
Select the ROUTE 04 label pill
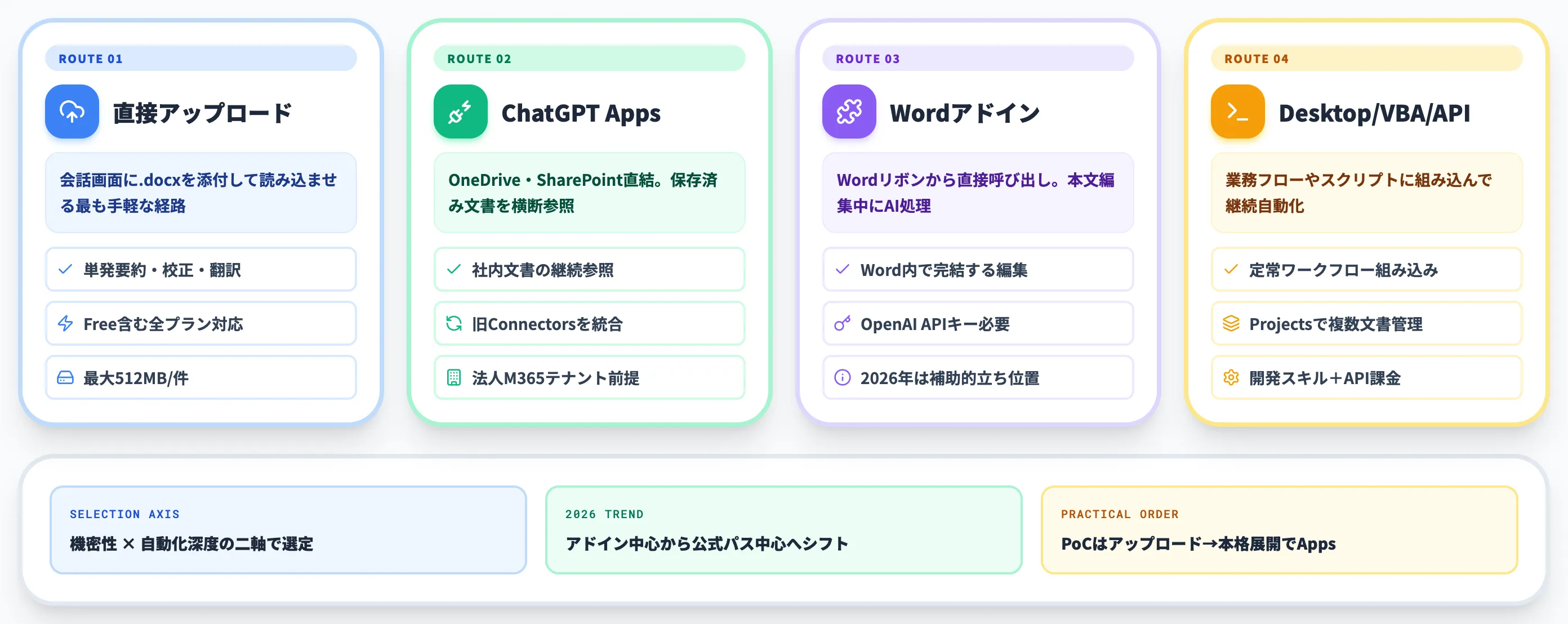tap(1366, 59)
